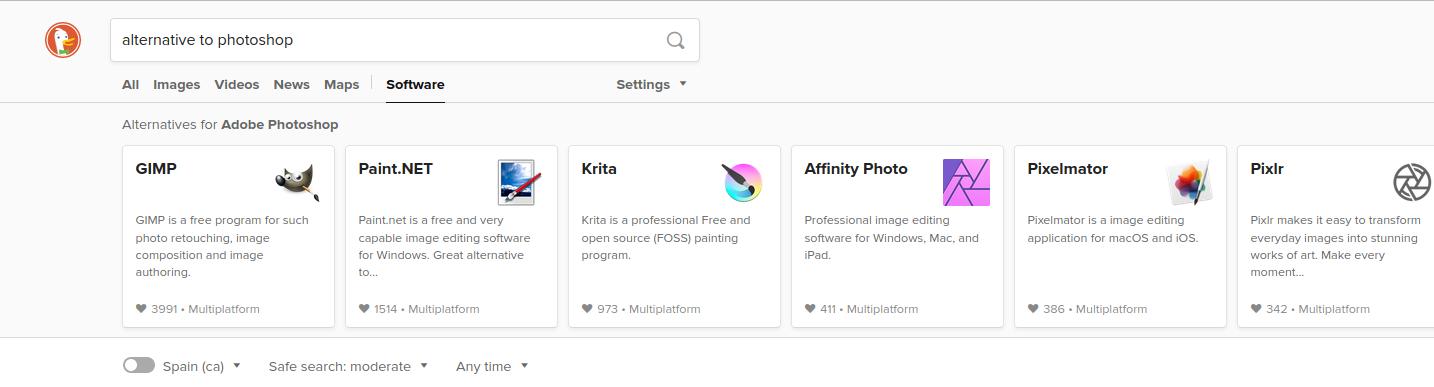This screenshot has width=1434, height=387.
Task: Click the heart icon on Pixelmator card
Action: pos(1033,309)
